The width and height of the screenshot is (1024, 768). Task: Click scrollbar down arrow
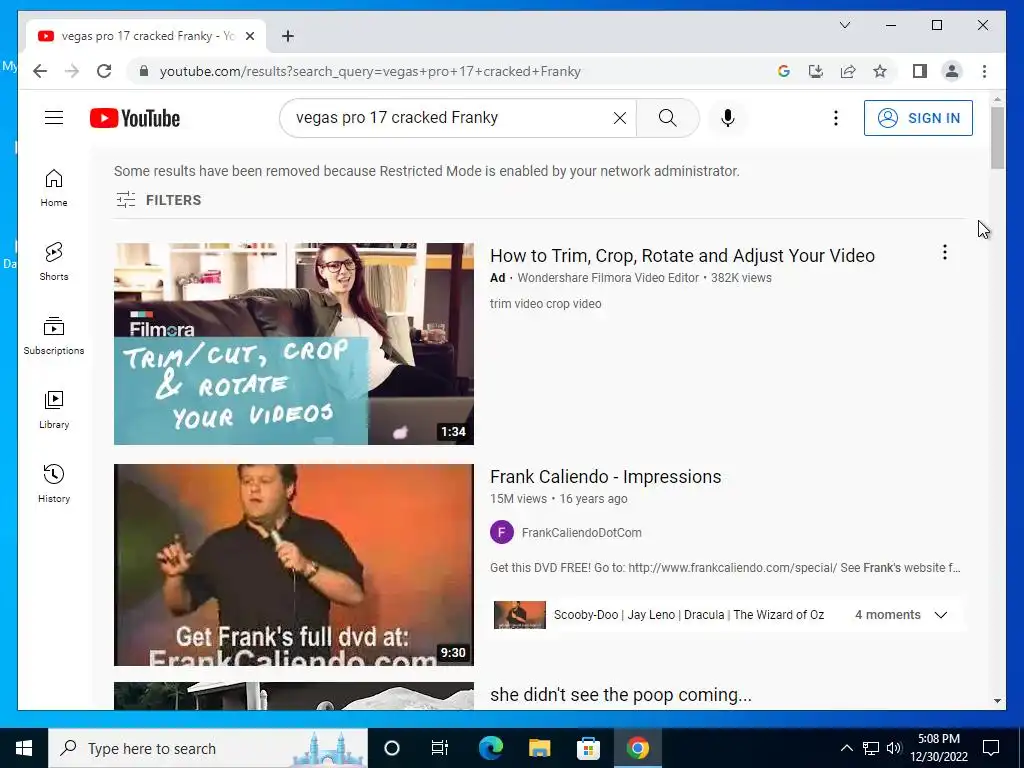(x=997, y=701)
